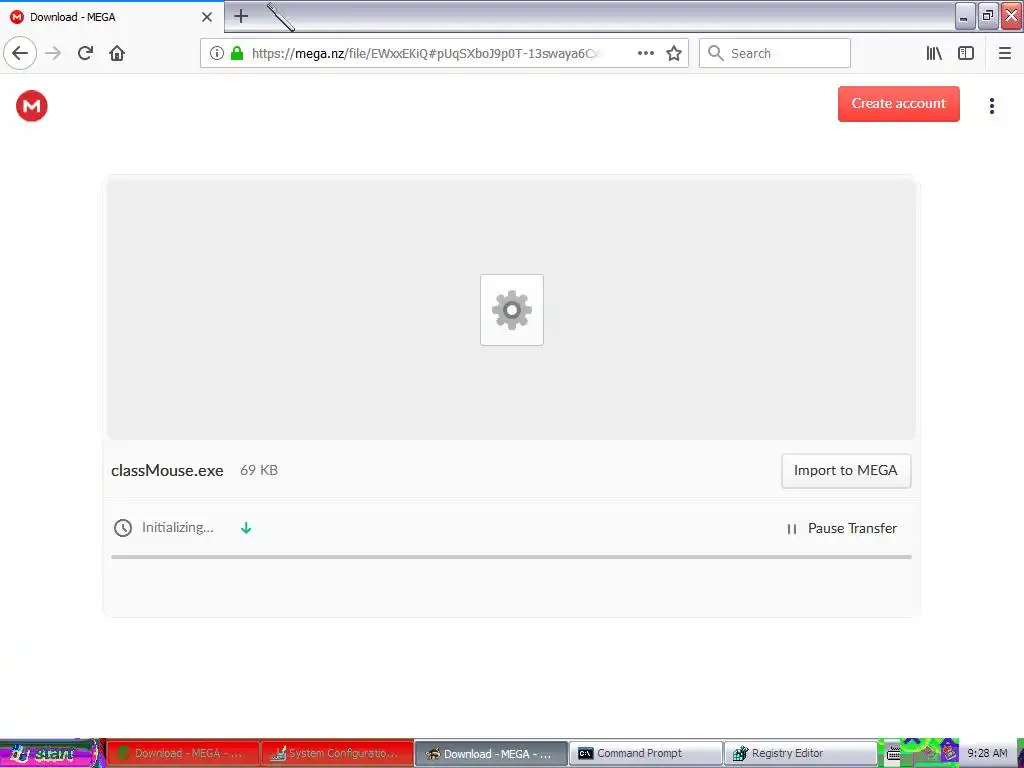Viewport: 1024px width, 768px height.
Task: Switch to active Download - MEGA taskbar window
Action: [x=491, y=754]
